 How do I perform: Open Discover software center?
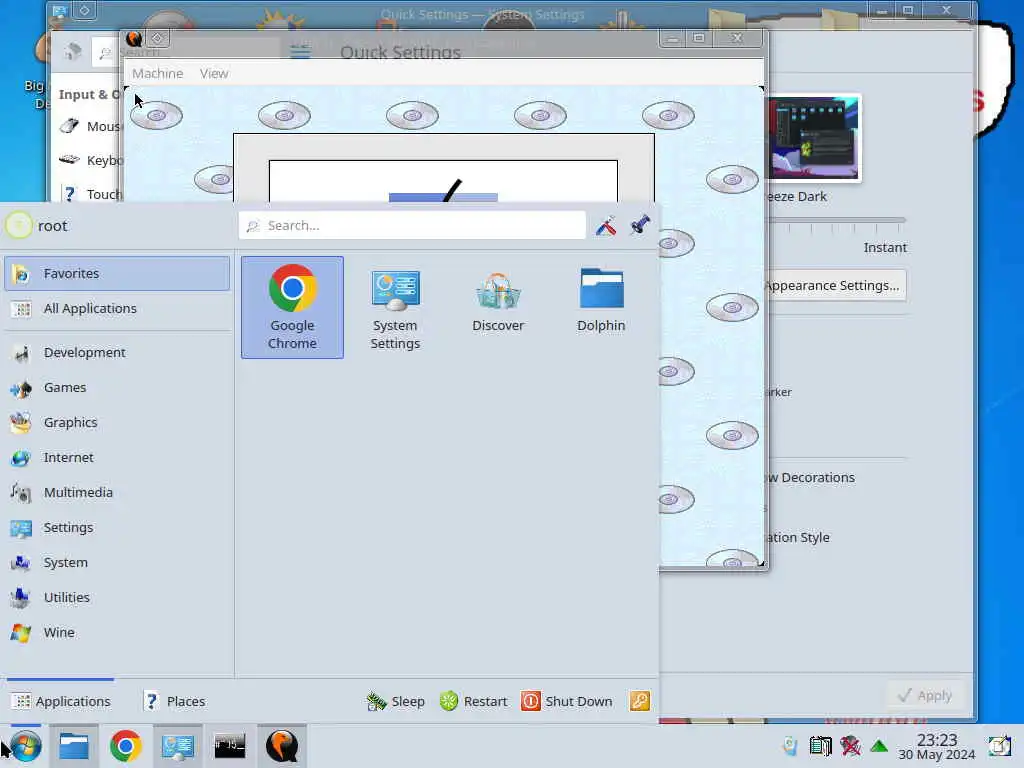point(498,307)
